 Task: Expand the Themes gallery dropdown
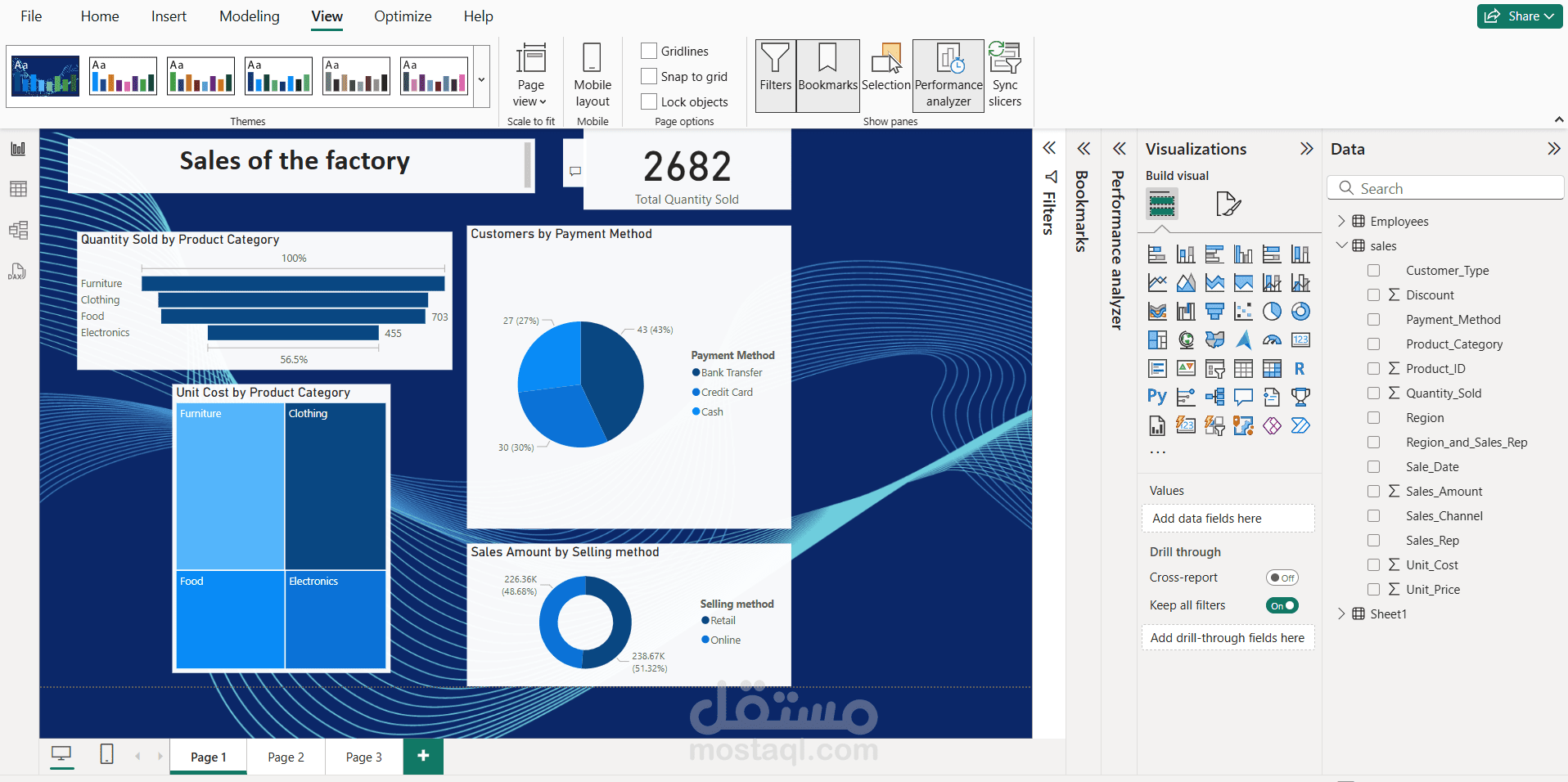[481, 79]
